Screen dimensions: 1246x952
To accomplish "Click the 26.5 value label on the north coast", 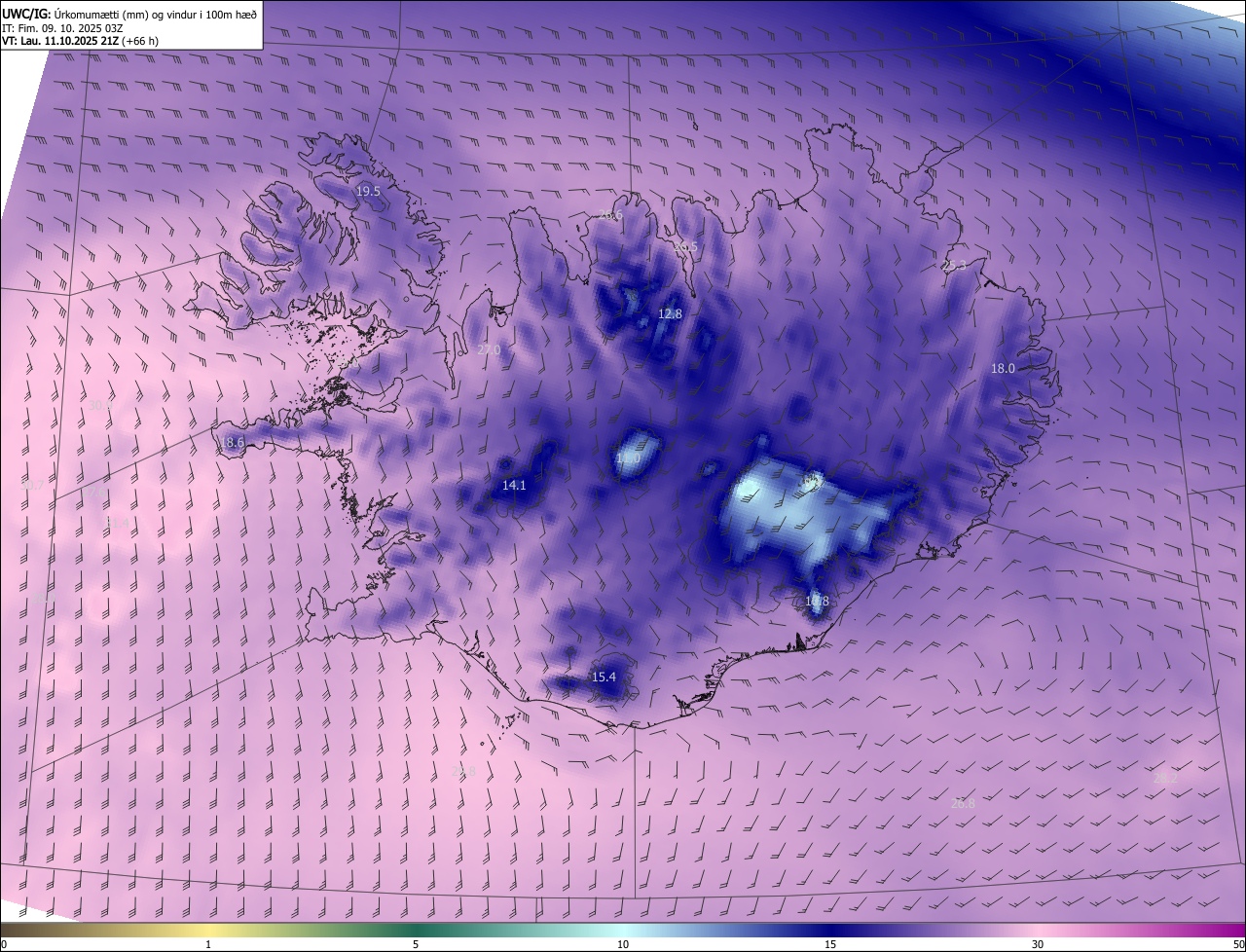I will coord(686,247).
